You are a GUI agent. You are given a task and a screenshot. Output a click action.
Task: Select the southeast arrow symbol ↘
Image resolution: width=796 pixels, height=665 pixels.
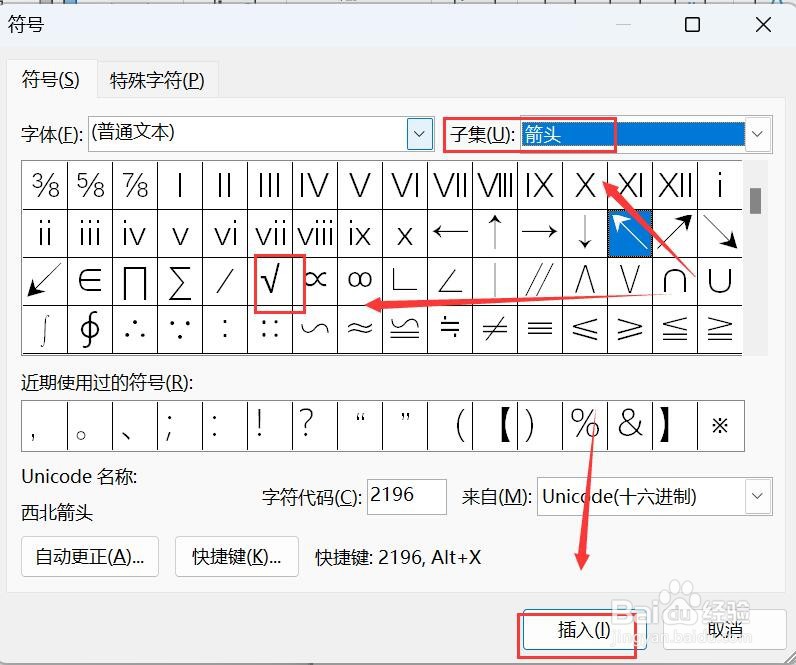pyautogui.click(x=720, y=233)
